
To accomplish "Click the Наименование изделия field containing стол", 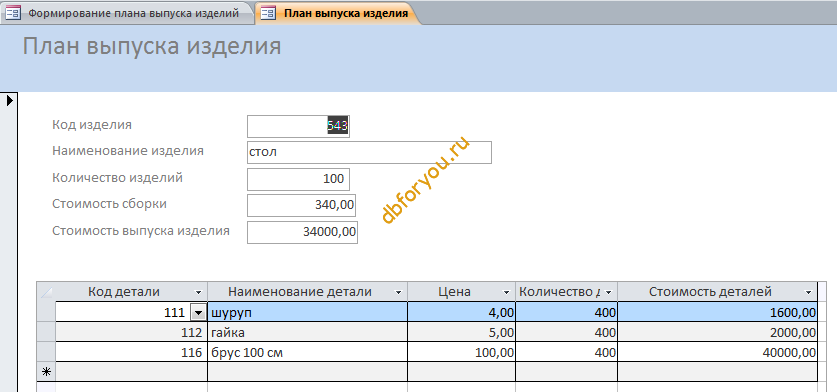I will 369,152.
